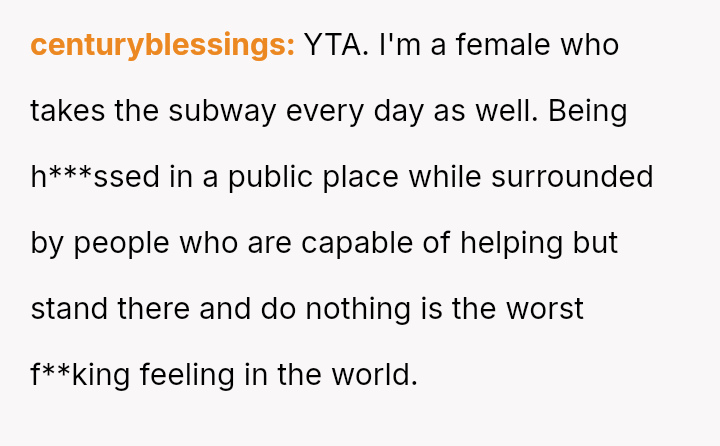Select the word "female" in first line
Image resolution: width=720 pixels, height=446 pixels.
503,45
